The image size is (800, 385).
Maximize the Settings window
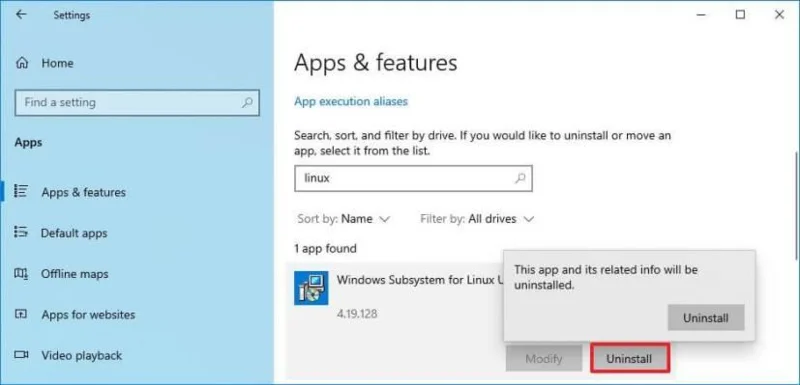pos(740,15)
